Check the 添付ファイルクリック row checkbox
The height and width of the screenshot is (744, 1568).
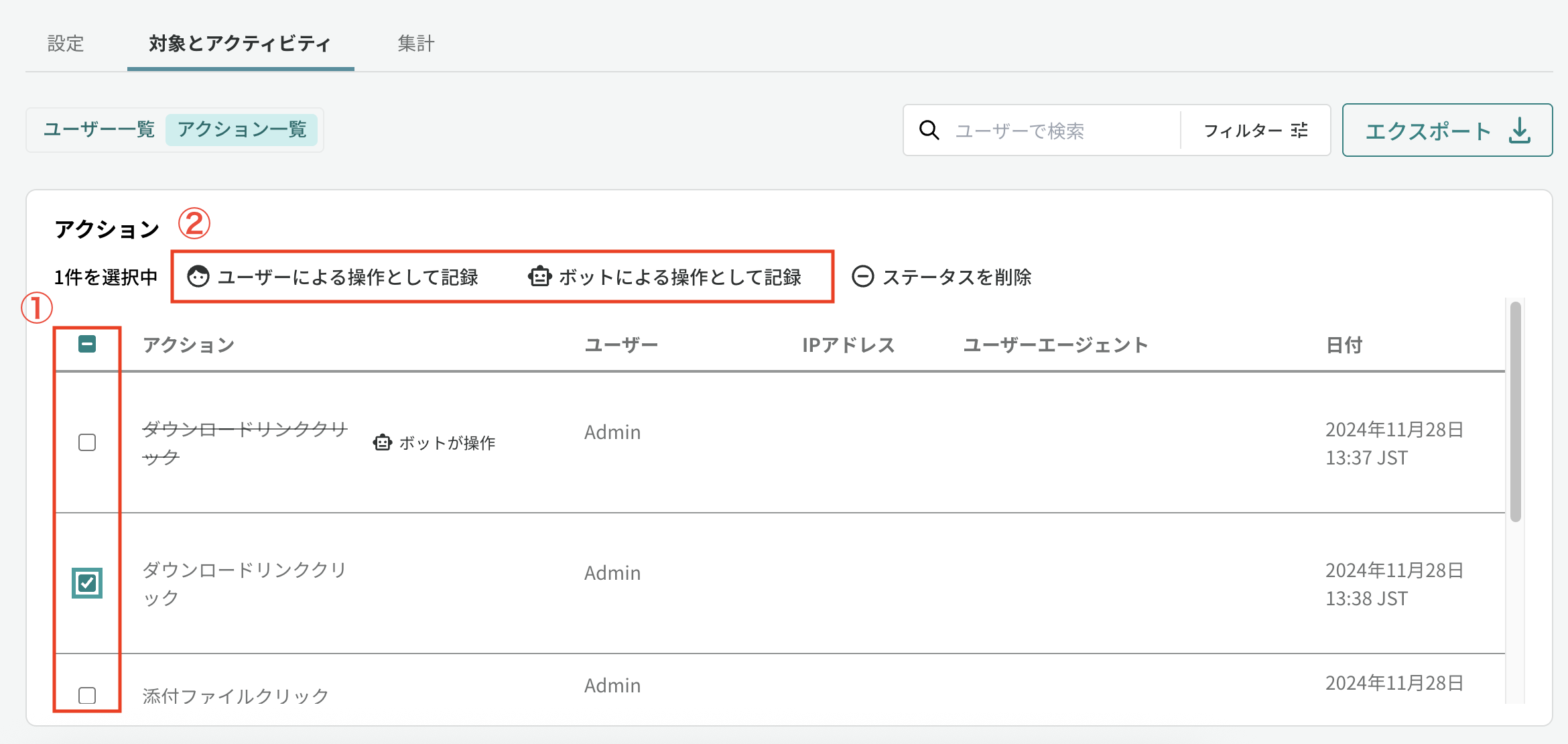(x=87, y=695)
